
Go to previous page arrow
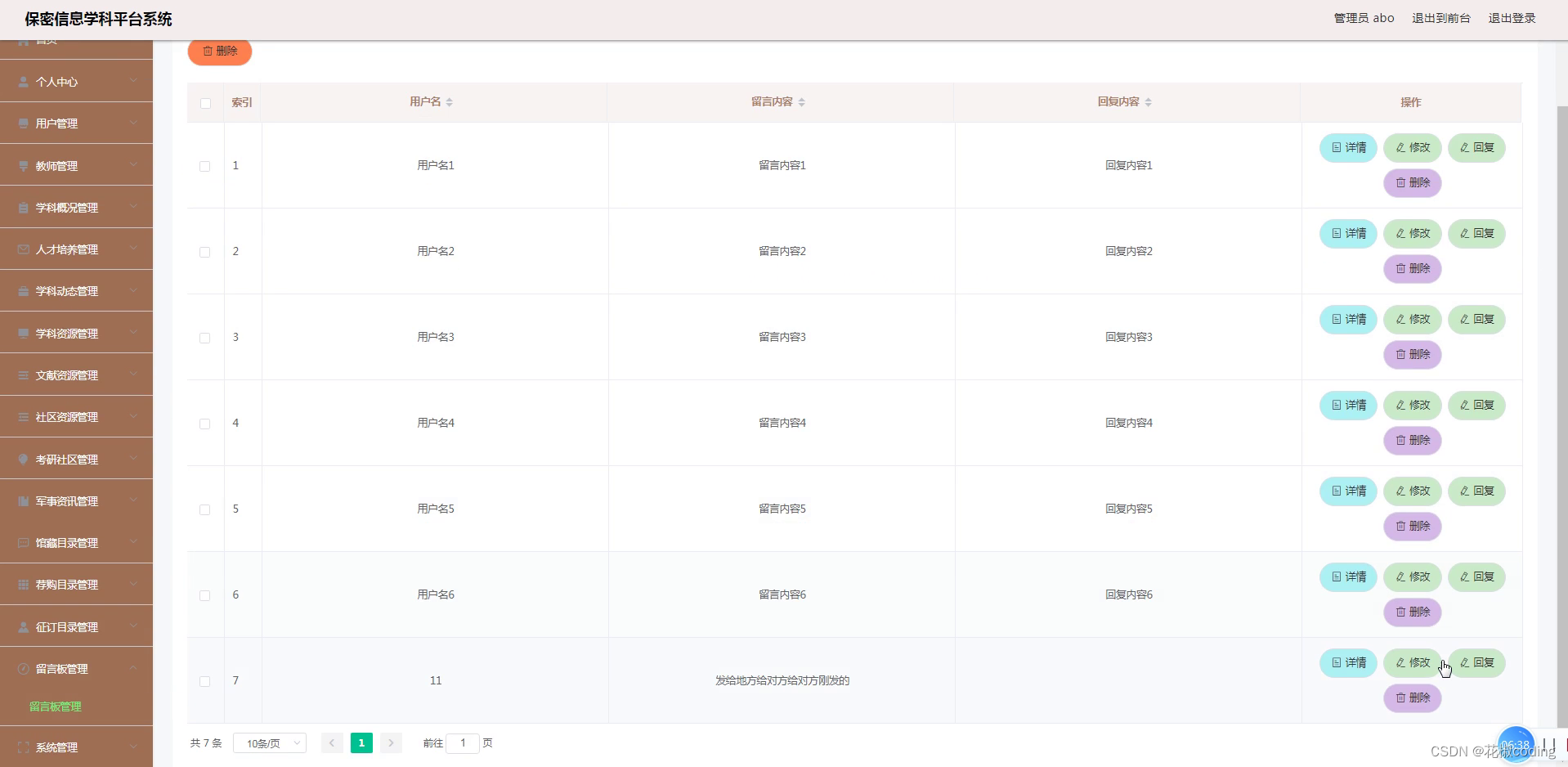(332, 743)
